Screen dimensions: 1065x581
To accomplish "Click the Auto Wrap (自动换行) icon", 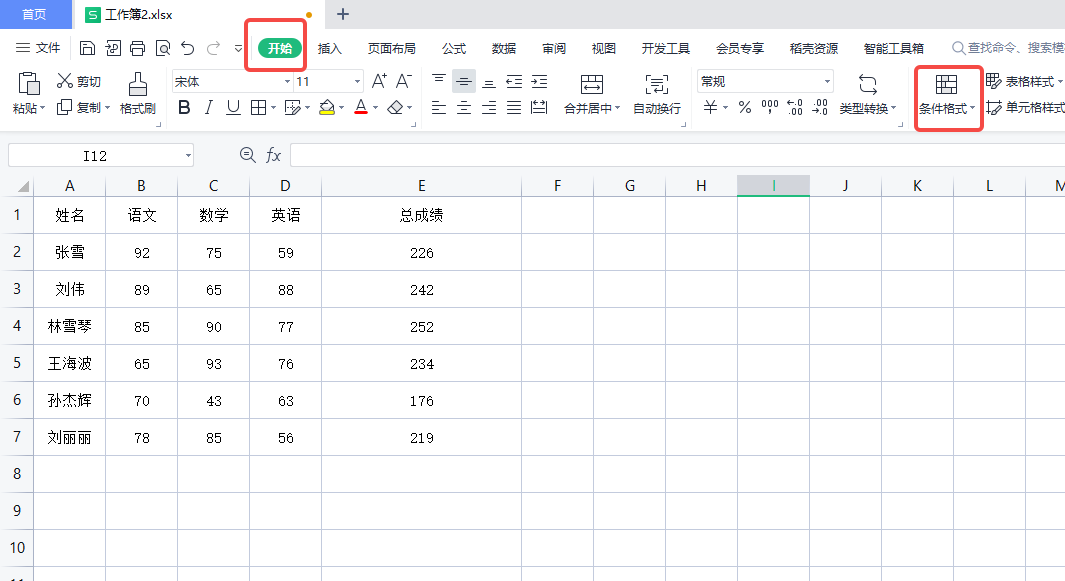I will pos(657,84).
